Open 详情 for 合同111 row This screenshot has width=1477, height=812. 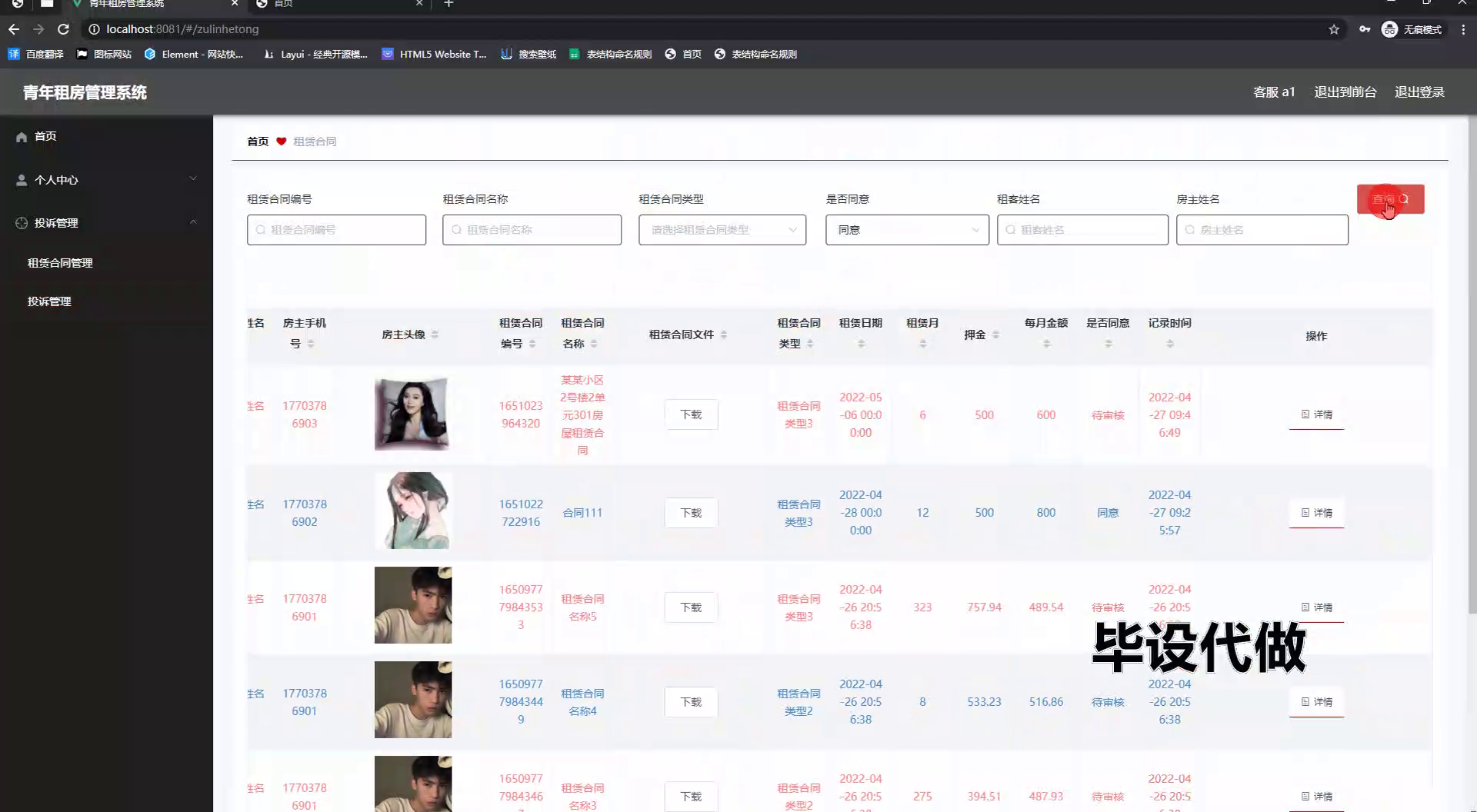coord(1316,513)
